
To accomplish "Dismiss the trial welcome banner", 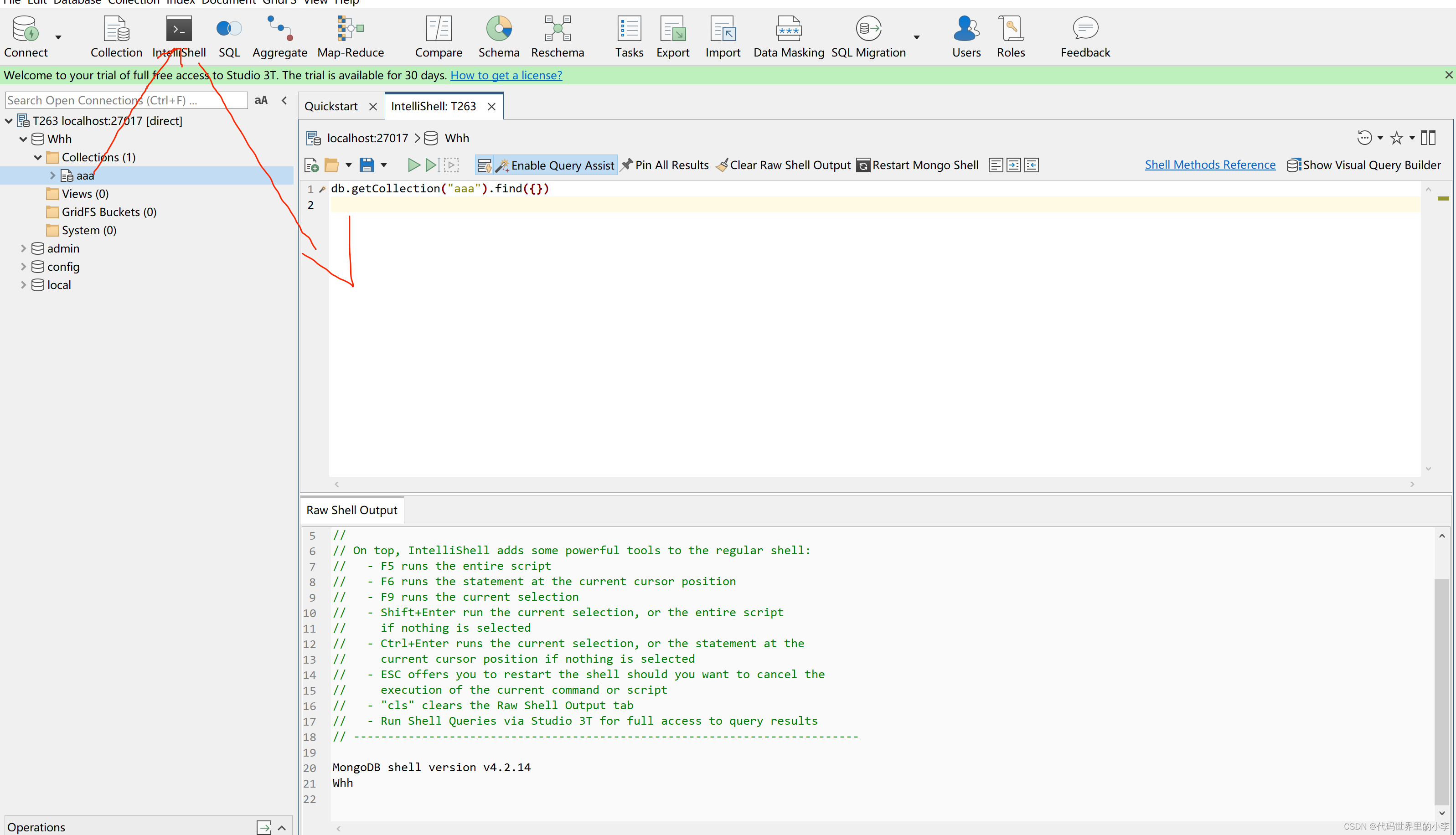I will coord(1449,75).
